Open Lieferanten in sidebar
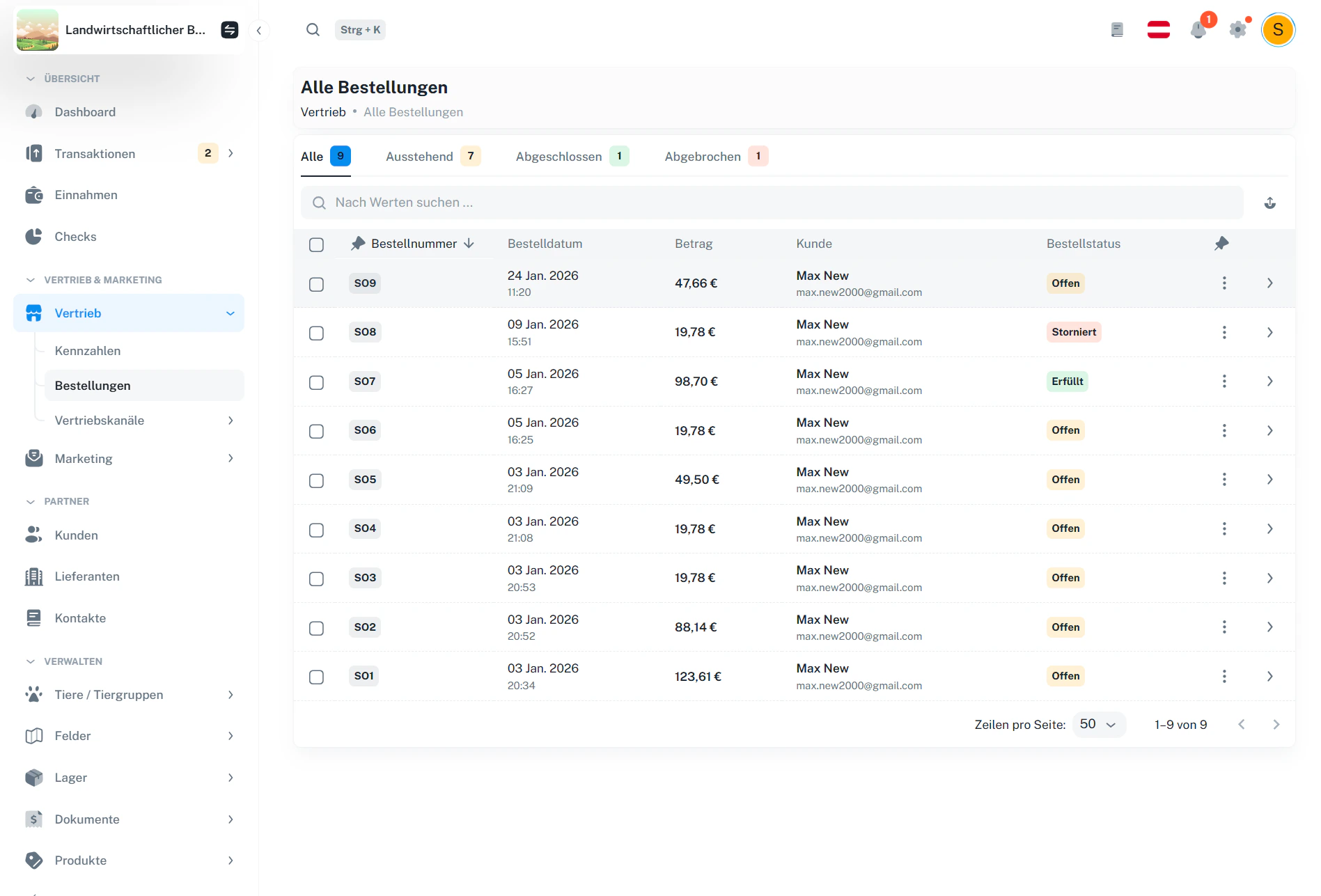 click(x=129, y=576)
